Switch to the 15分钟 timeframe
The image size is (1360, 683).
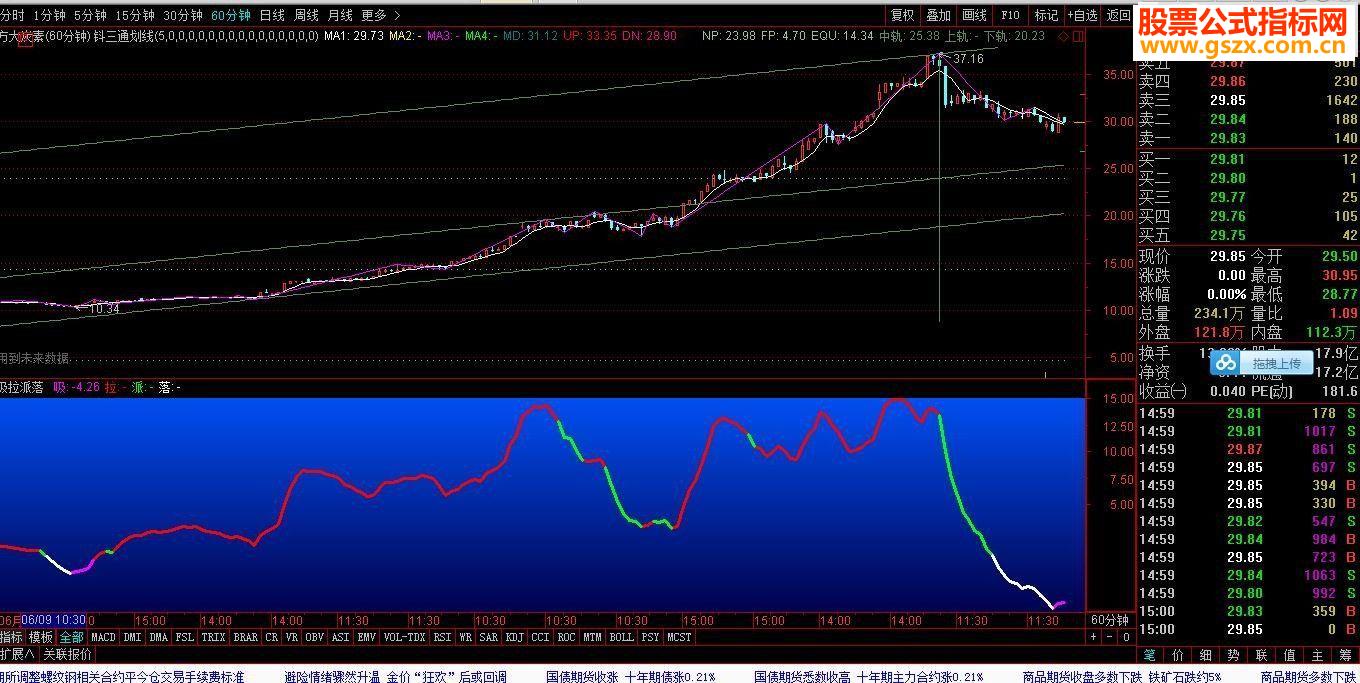[x=135, y=15]
